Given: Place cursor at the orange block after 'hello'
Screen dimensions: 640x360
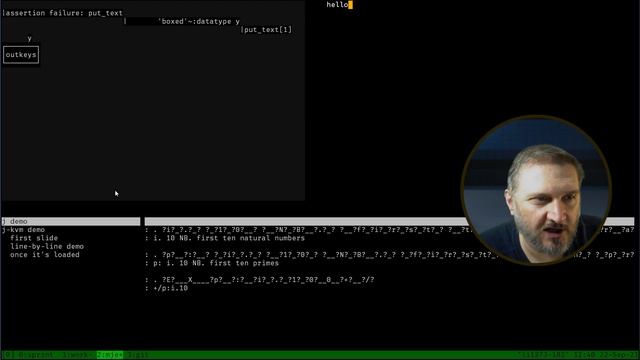Looking at the screenshot, I should pos(351,5).
